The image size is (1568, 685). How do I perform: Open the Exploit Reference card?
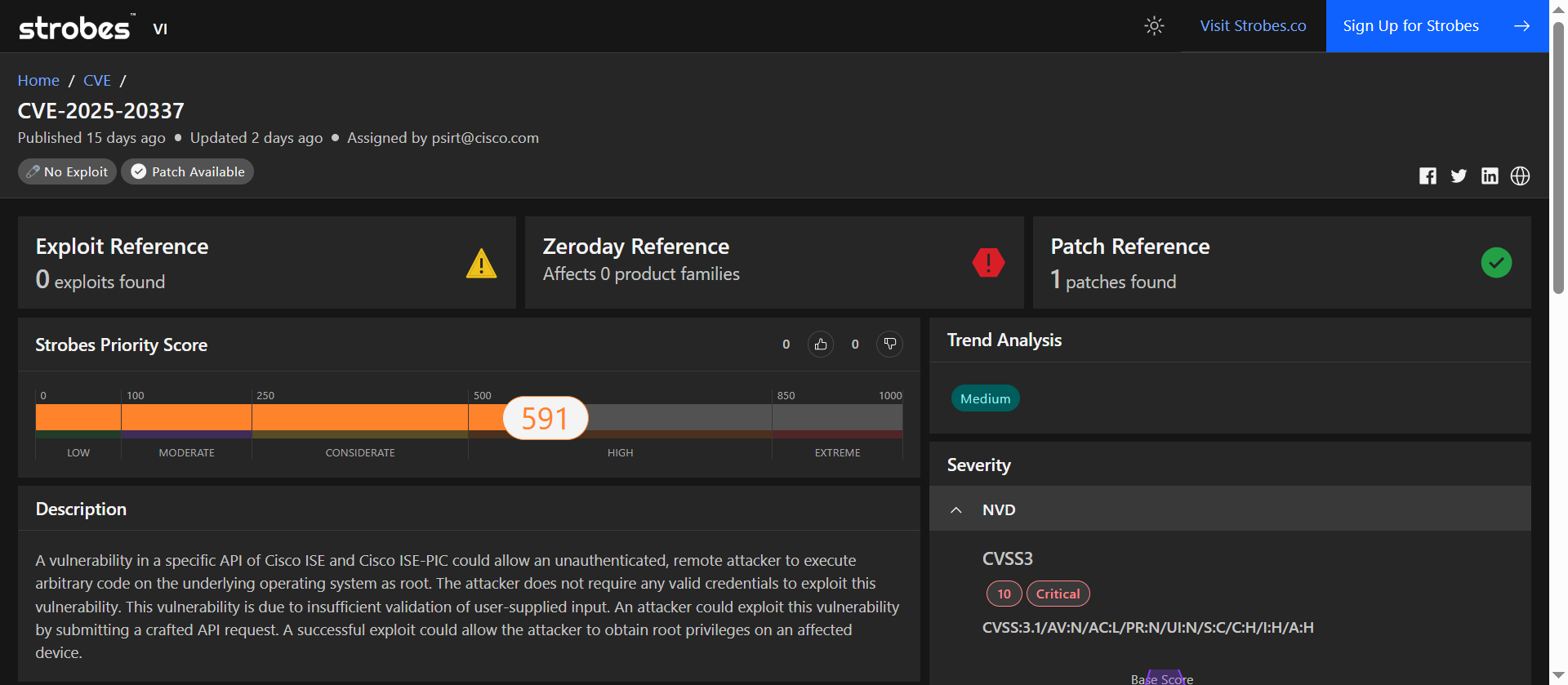[x=267, y=262]
